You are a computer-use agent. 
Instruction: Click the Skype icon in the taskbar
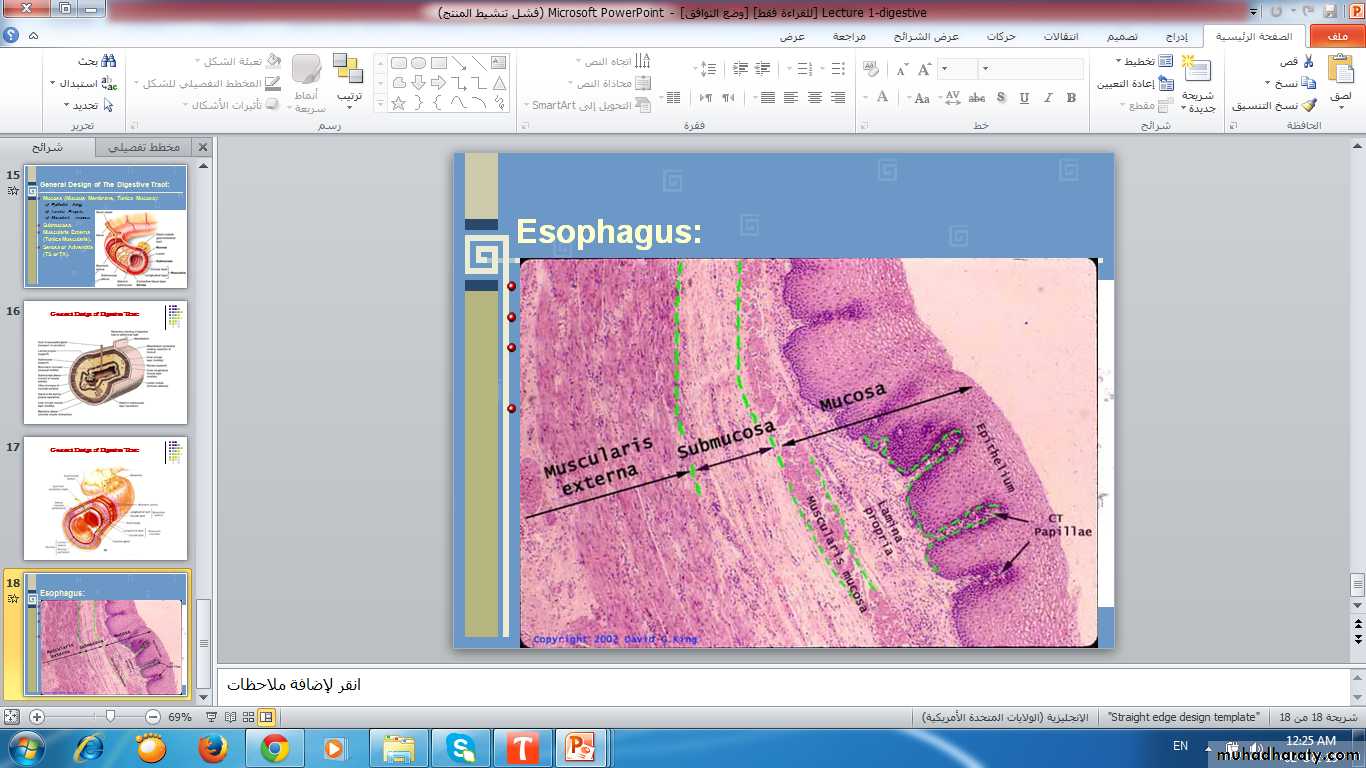coord(461,747)
